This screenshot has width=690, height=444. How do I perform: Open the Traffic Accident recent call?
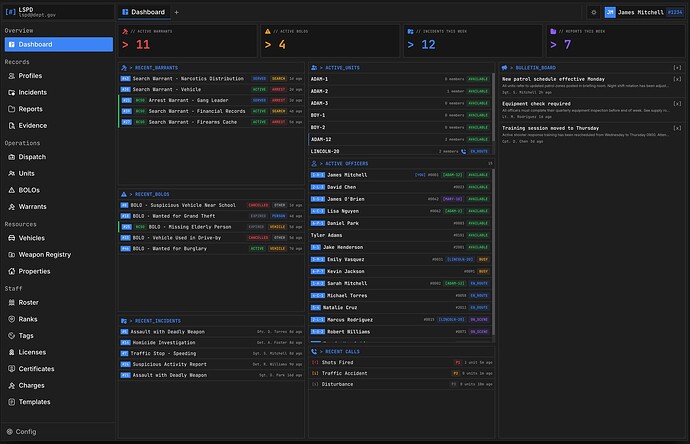(401, 374)
